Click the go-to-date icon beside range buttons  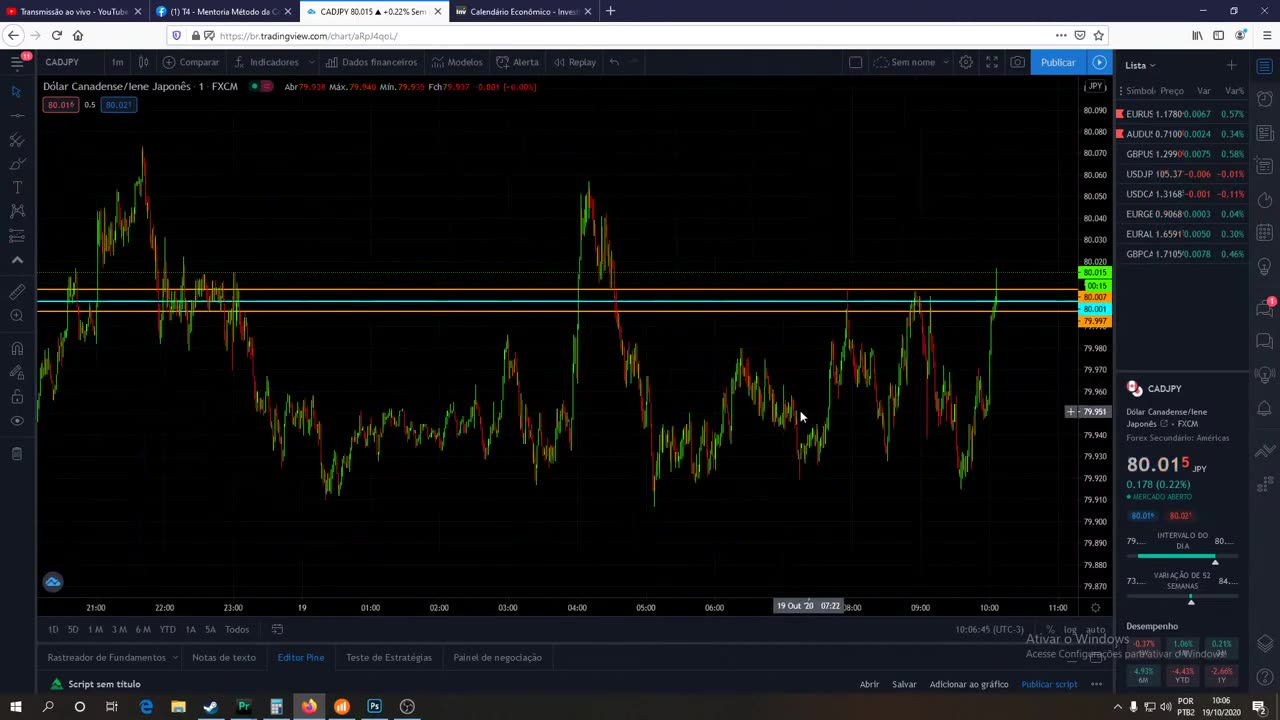[277, 629]
